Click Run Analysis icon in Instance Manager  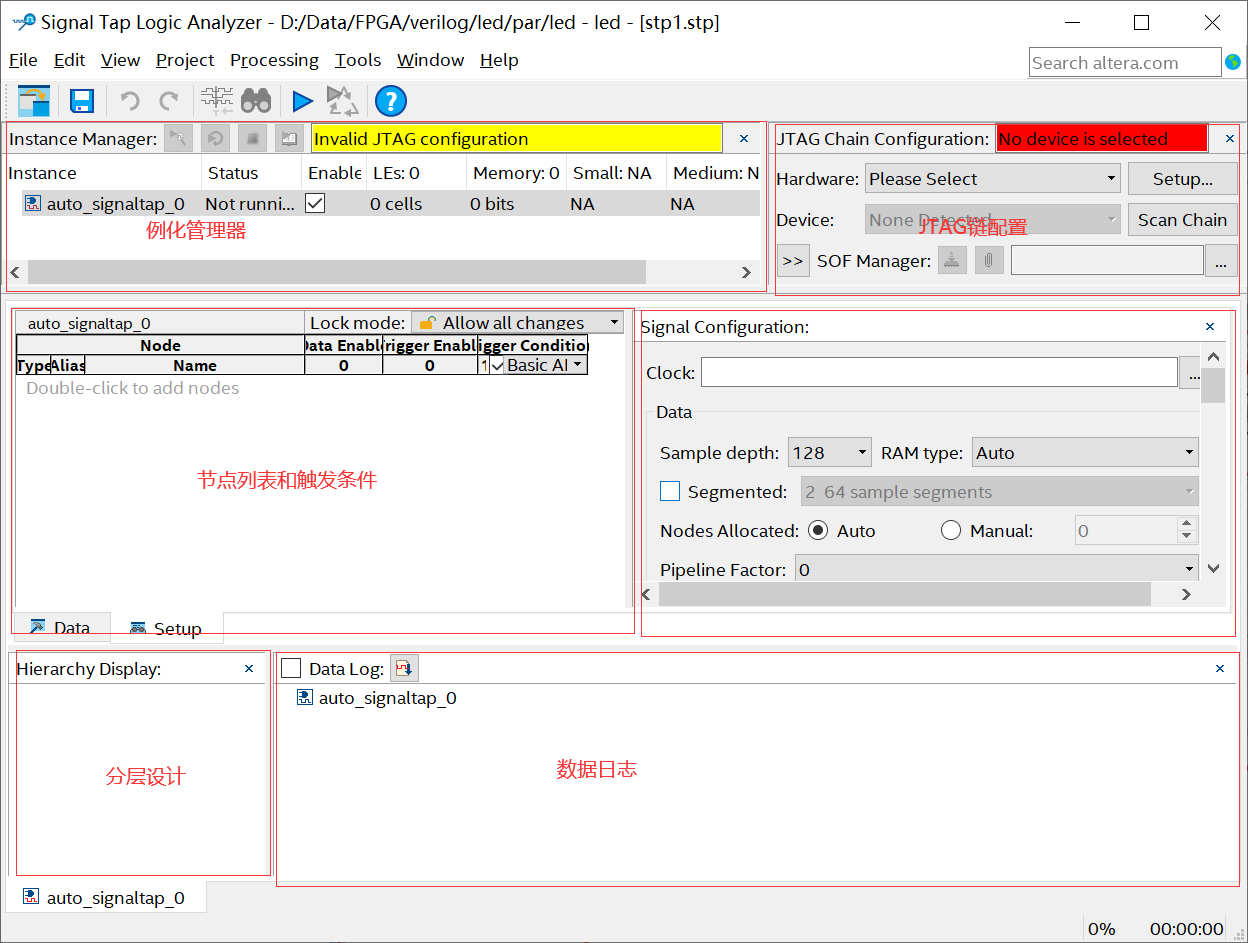[179, 139]
